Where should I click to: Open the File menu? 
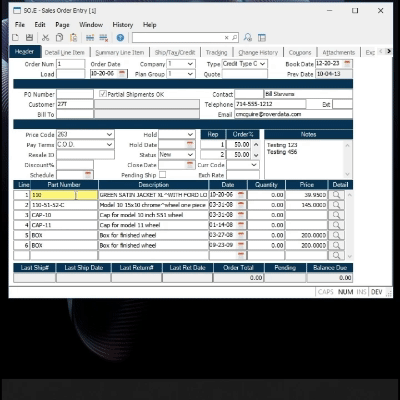pos(20,25)
